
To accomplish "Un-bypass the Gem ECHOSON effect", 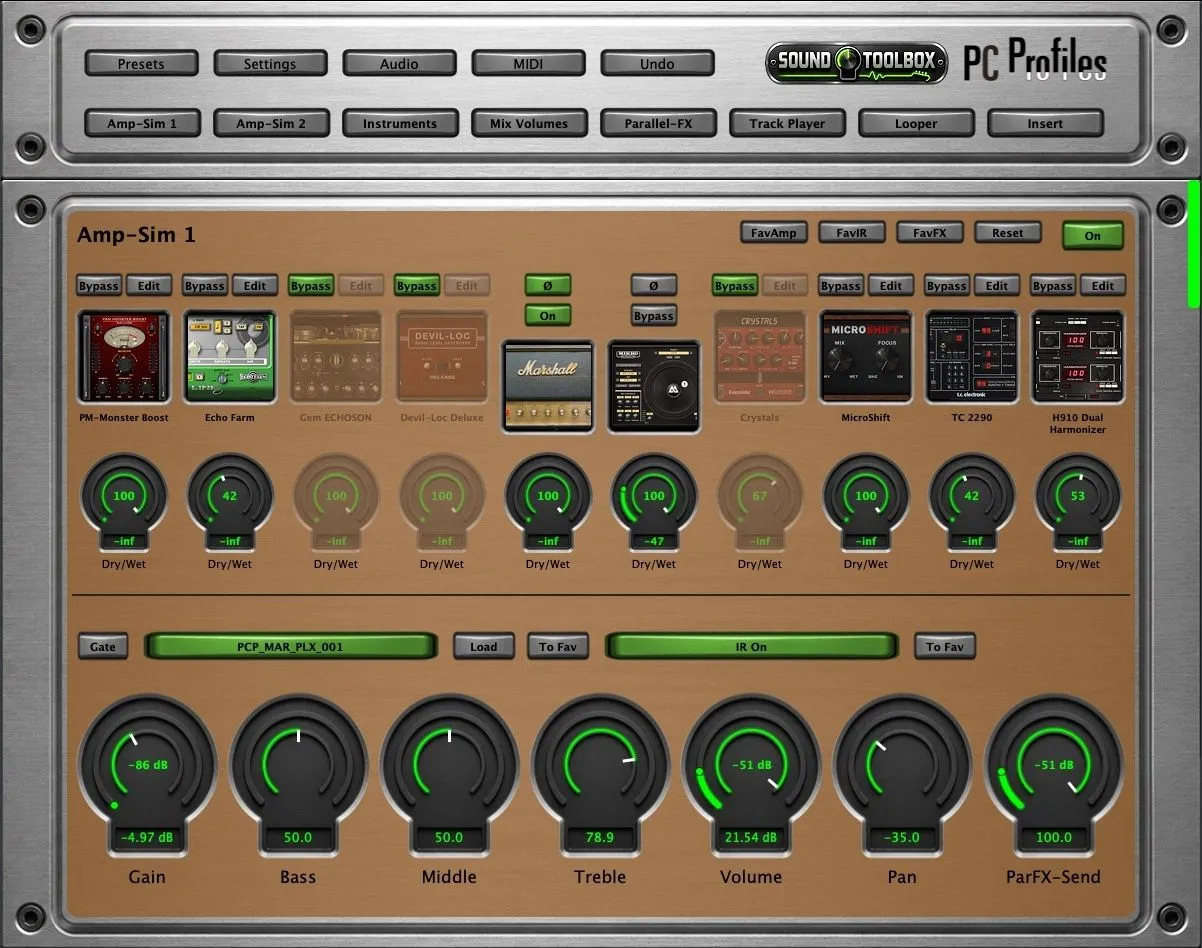I will click(x=310, y=286).
